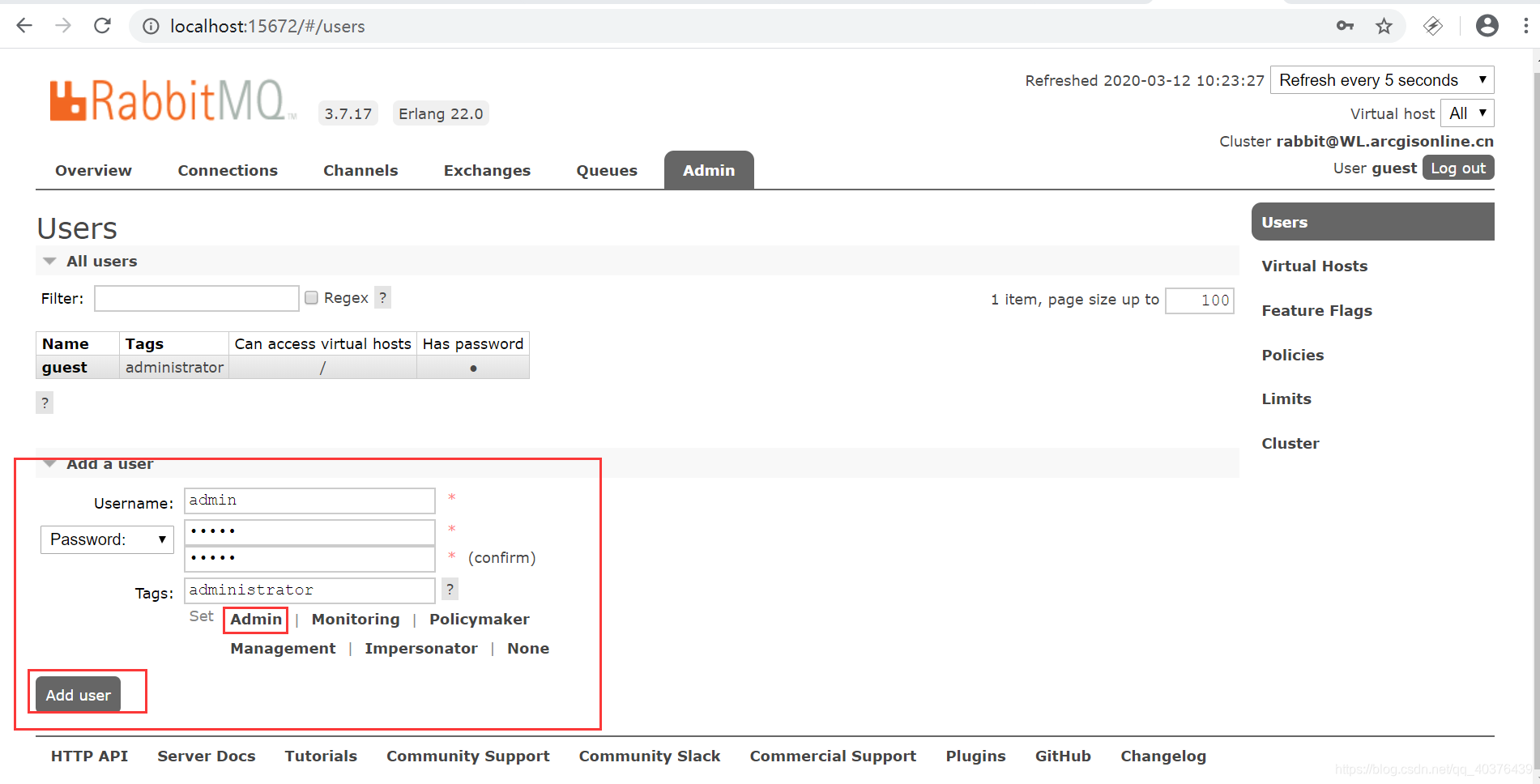The image size is (1540, 784).
Task: Open the Tutorials footer link
Action: pyautogui.click(x=321, y=756)
